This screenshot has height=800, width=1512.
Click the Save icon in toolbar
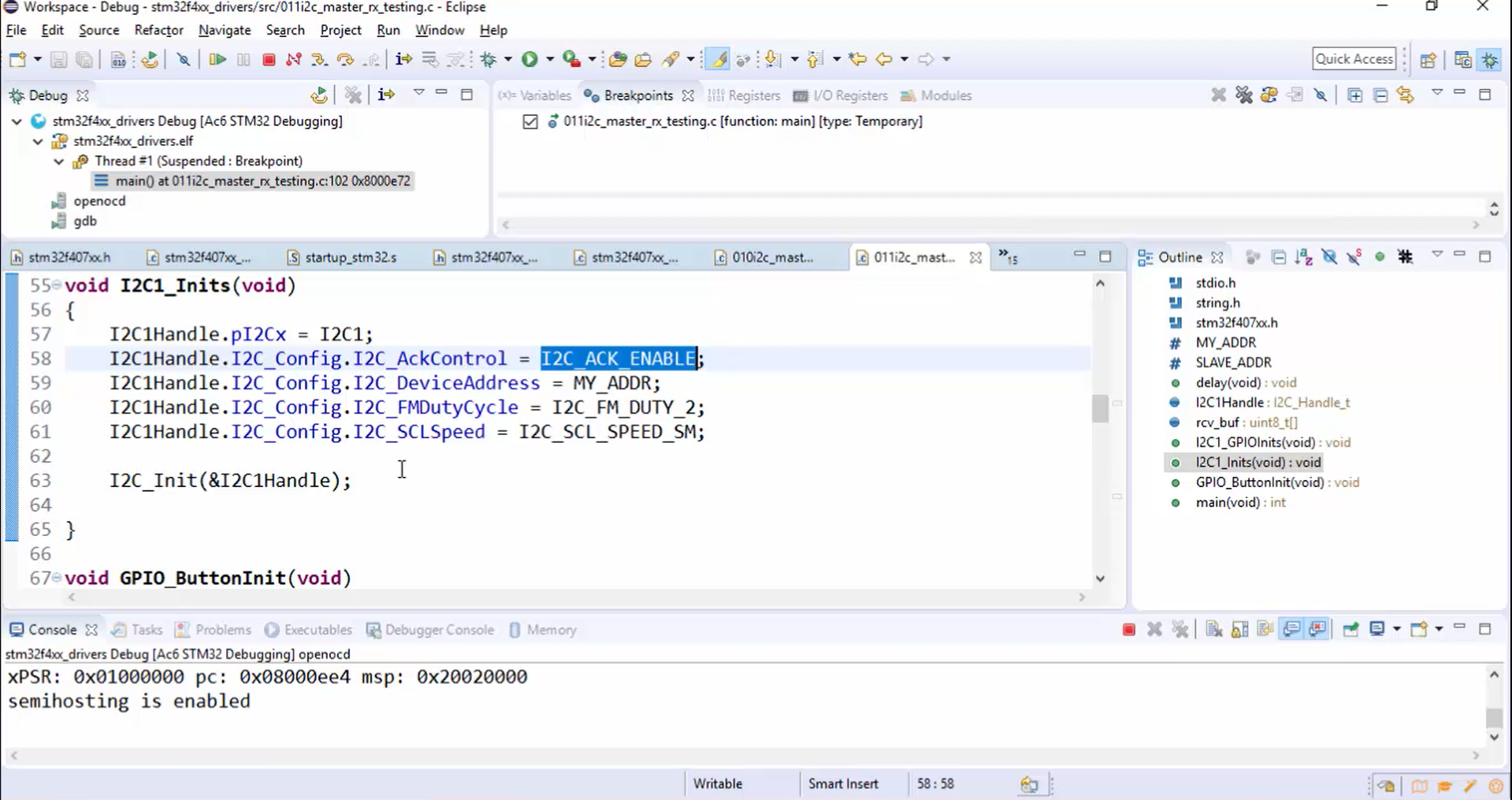tap(58, 59)
